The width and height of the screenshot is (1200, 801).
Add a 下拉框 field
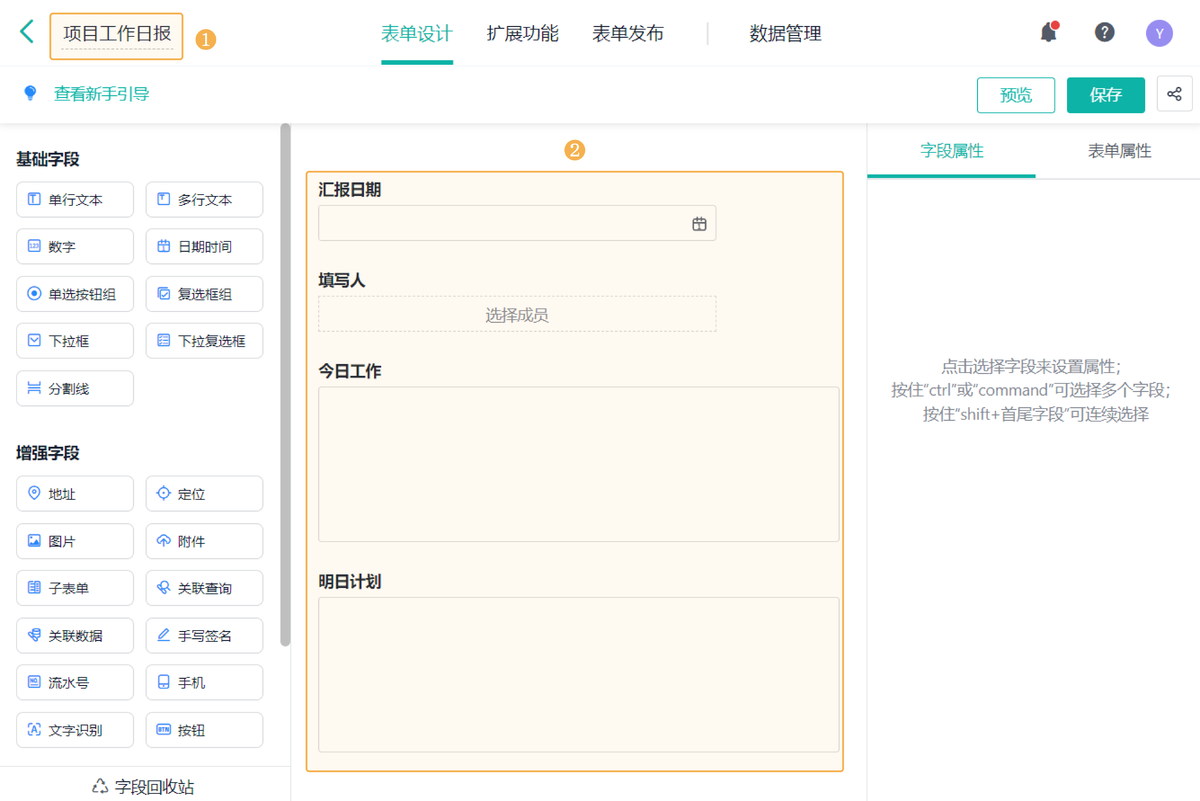tap(75, 341)
